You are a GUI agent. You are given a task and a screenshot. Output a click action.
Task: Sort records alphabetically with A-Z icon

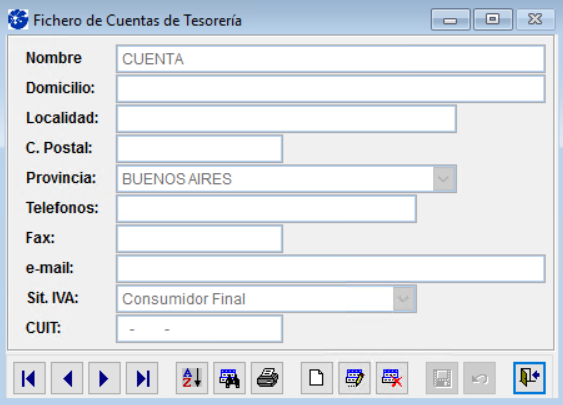192,378
